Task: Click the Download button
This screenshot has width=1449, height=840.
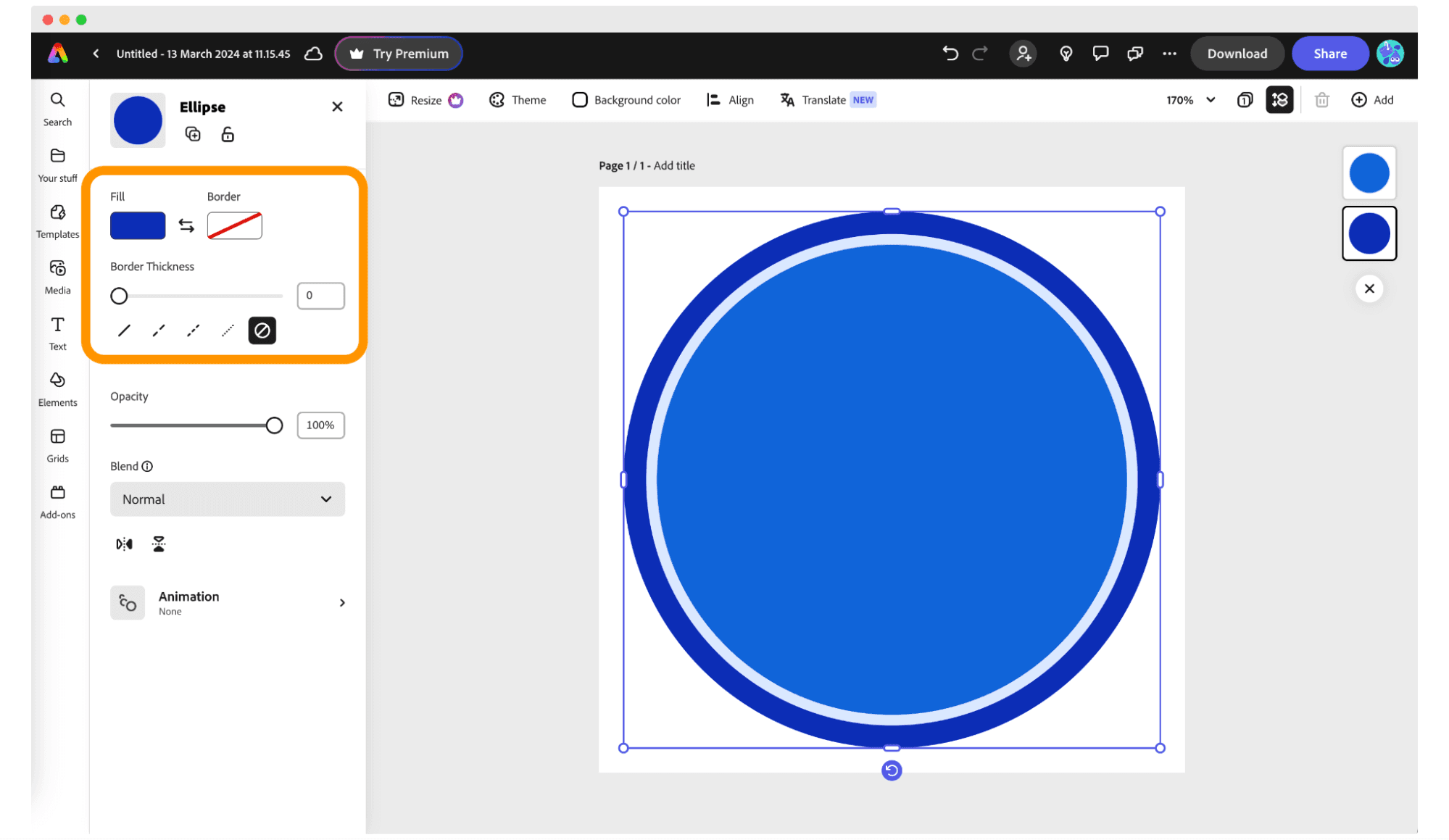Action: [1237, 54]
